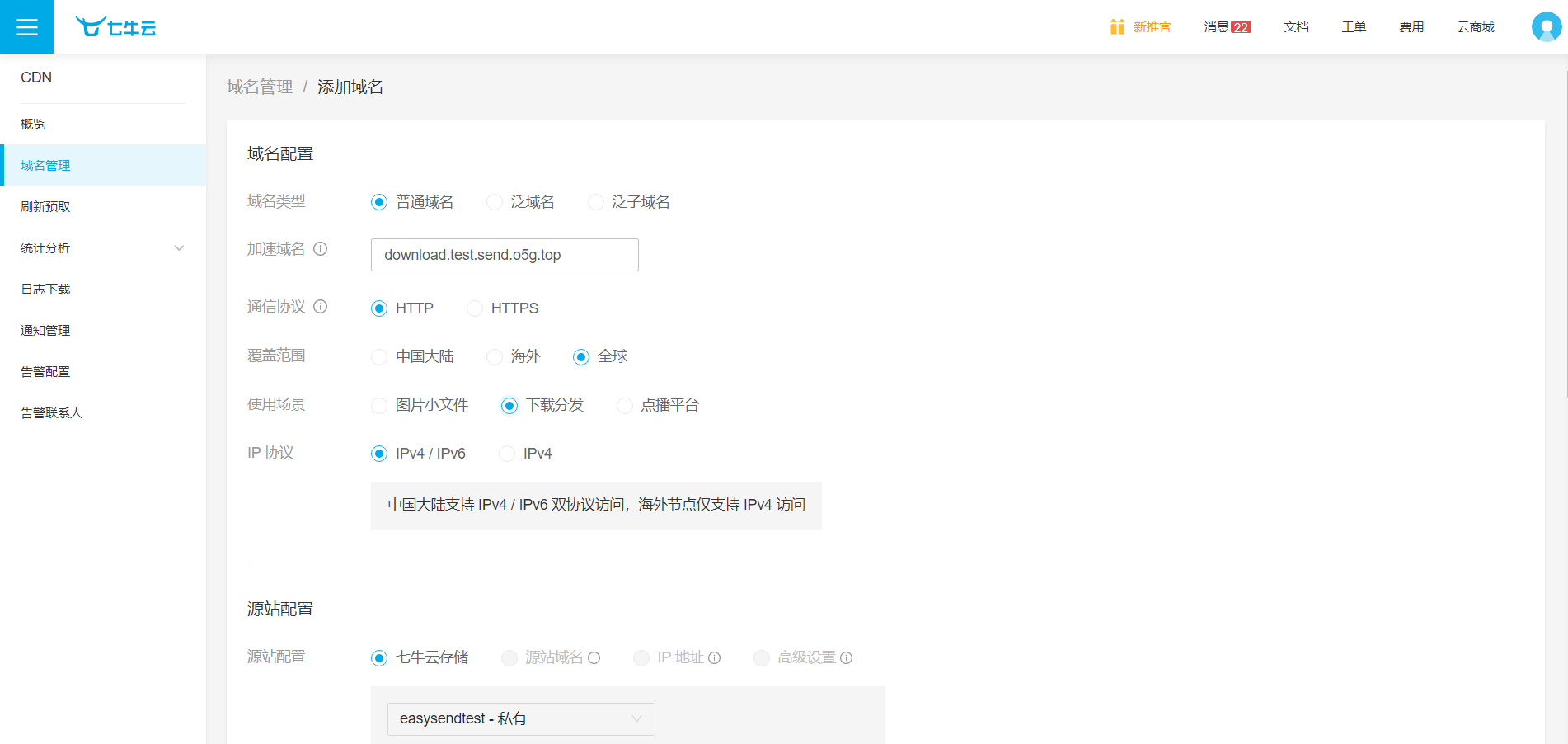Go to 日志下载 in the sidebar
Screen dimensions: 1568x744
point(45,290)
